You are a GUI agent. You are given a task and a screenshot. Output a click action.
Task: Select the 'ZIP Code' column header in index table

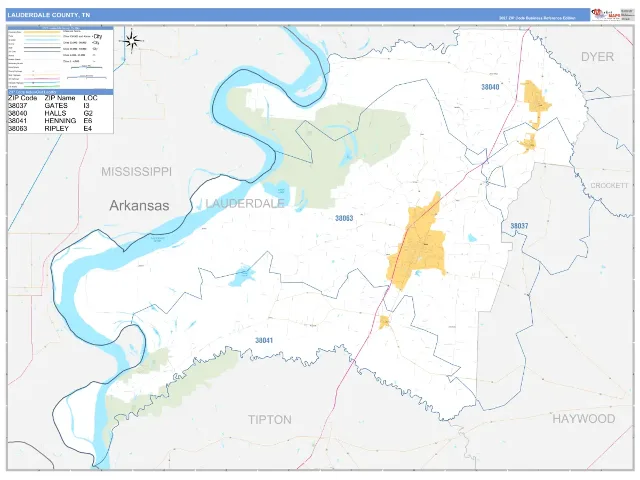(22, 98)
